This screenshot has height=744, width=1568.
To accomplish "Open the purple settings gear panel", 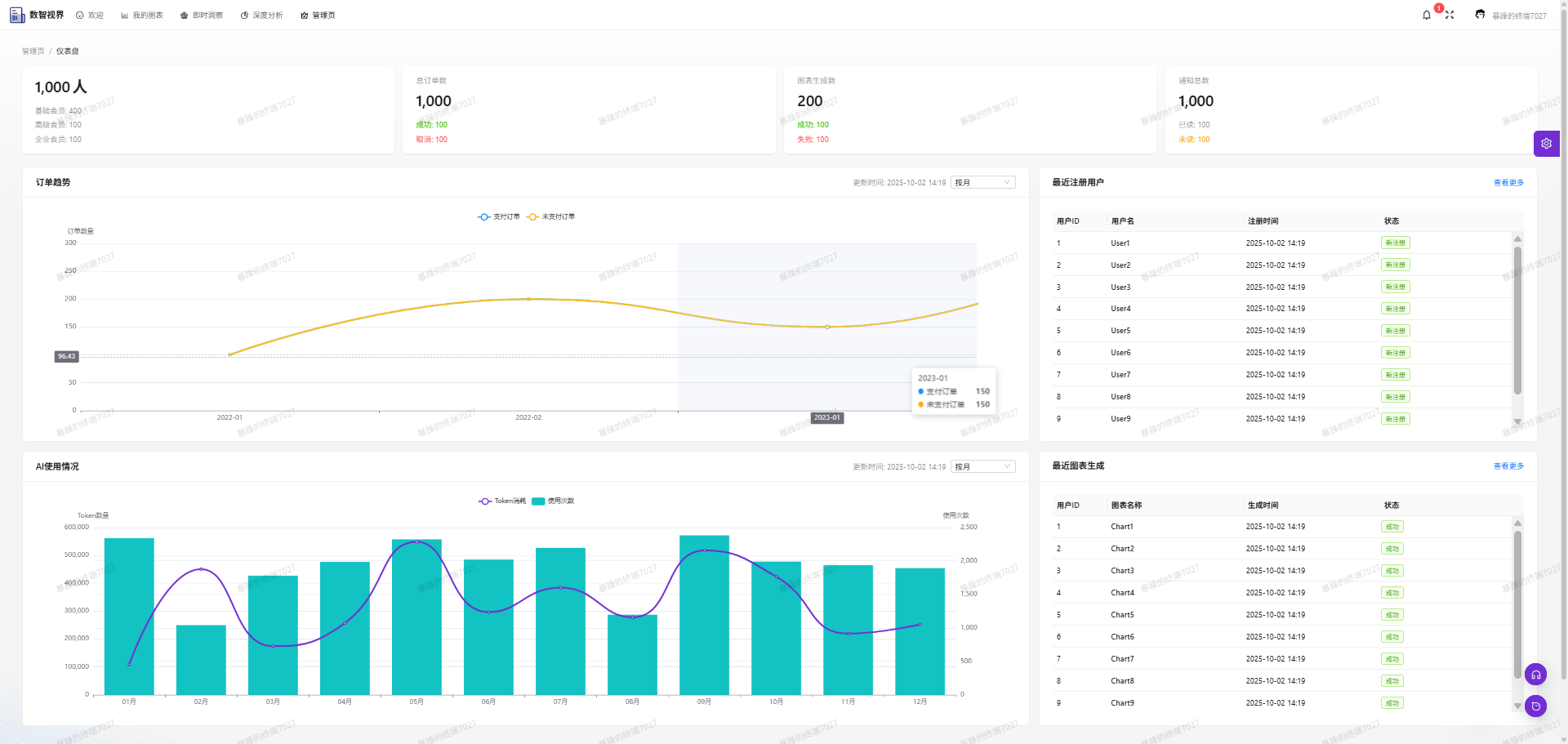I will tap(1546, 144).
